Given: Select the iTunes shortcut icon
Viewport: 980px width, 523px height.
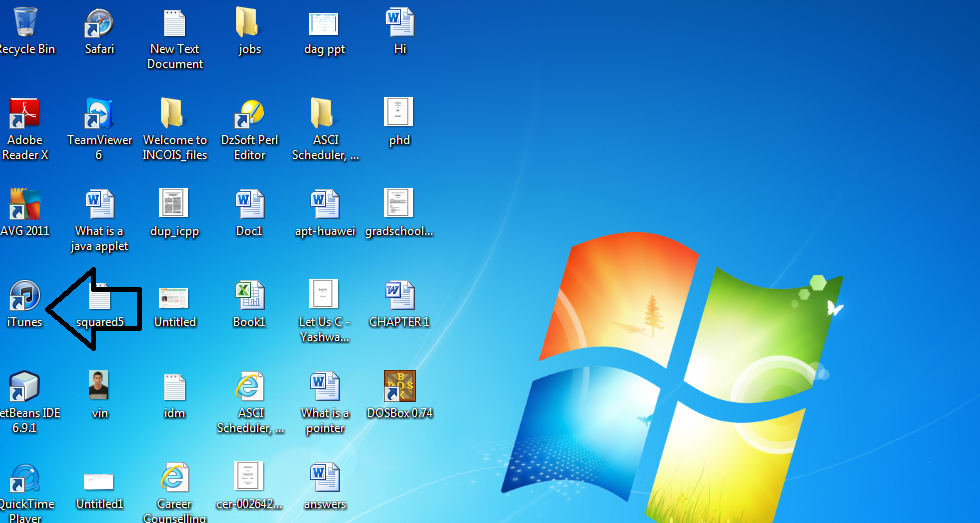Looking at the screenshot, I should pos(24,296).
